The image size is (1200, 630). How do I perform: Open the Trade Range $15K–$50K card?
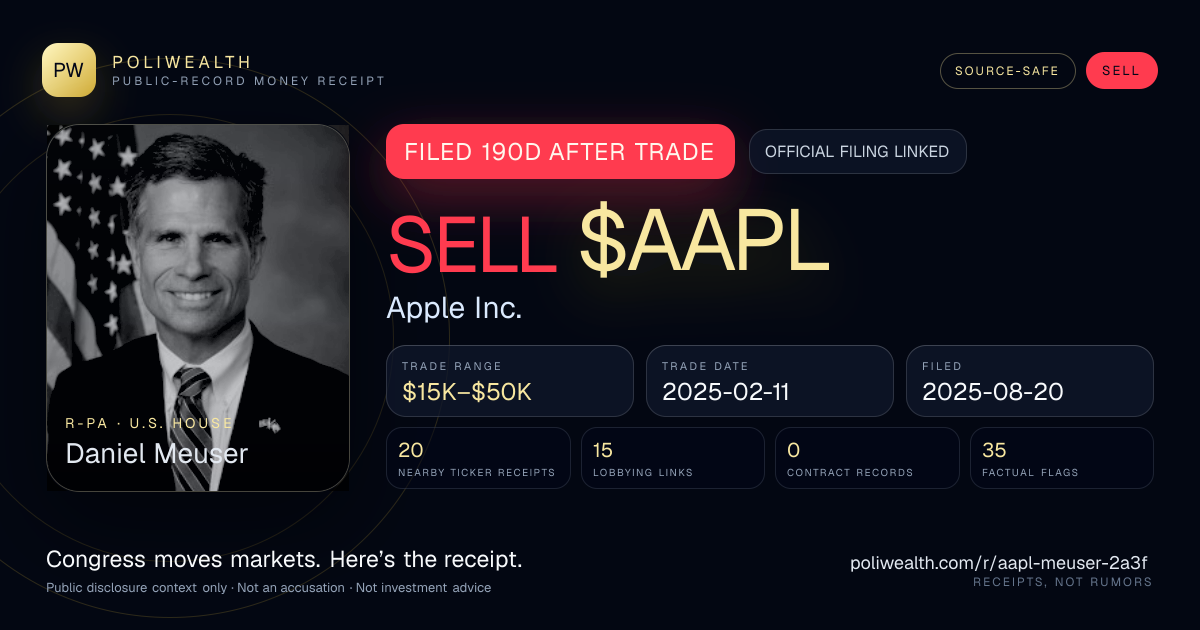(510, 381)
